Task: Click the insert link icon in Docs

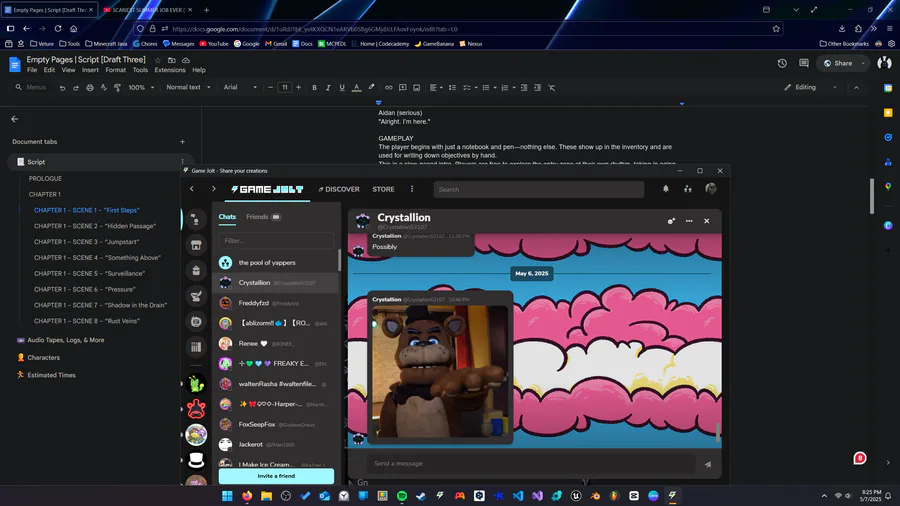Action: (389, 87)
